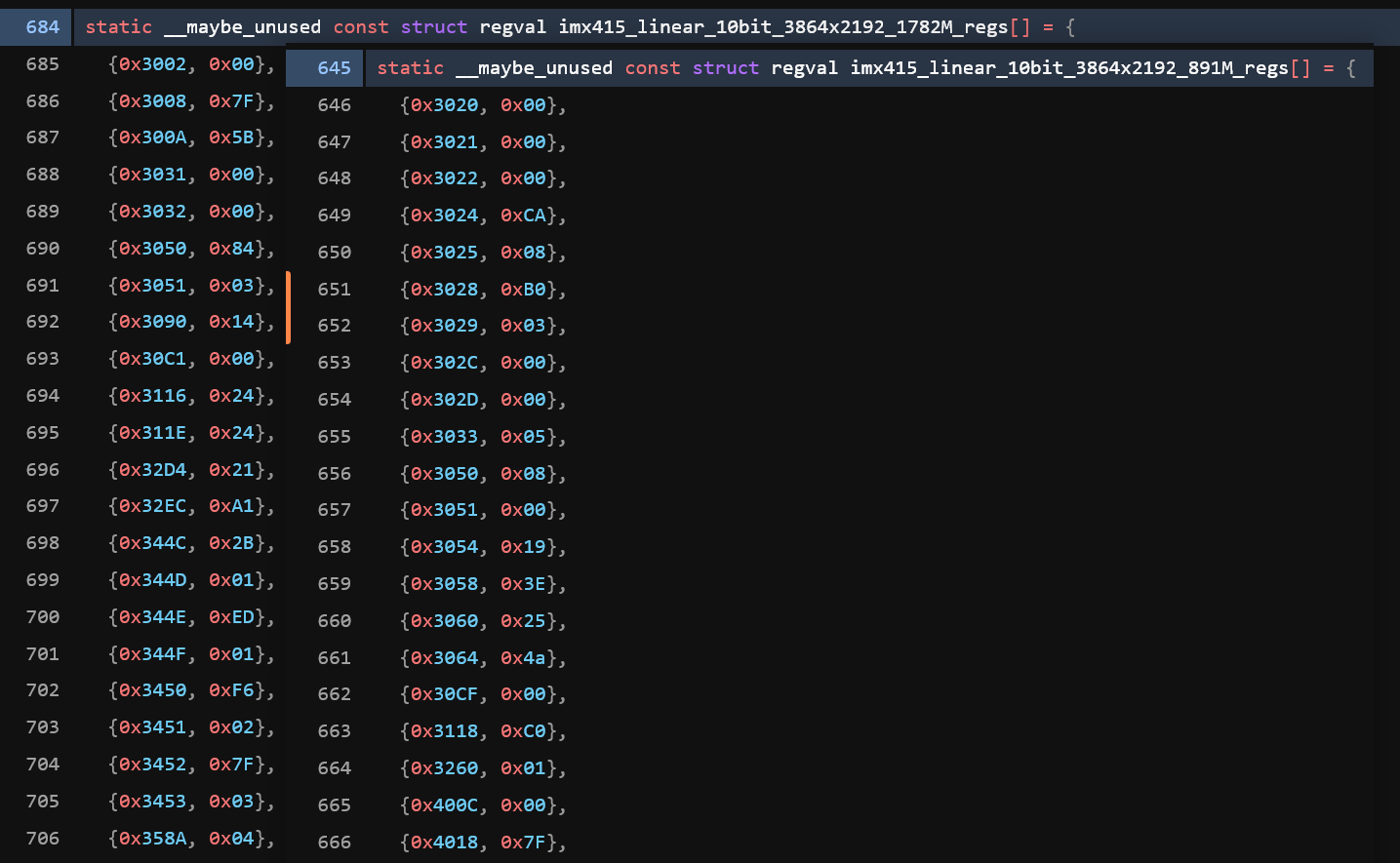Select the entry {0x32D4, 0x21}

(x=191, y=470)
